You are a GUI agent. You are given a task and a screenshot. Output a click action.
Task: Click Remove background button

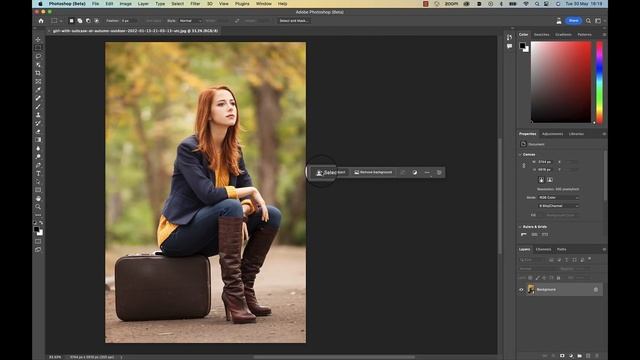373,173
